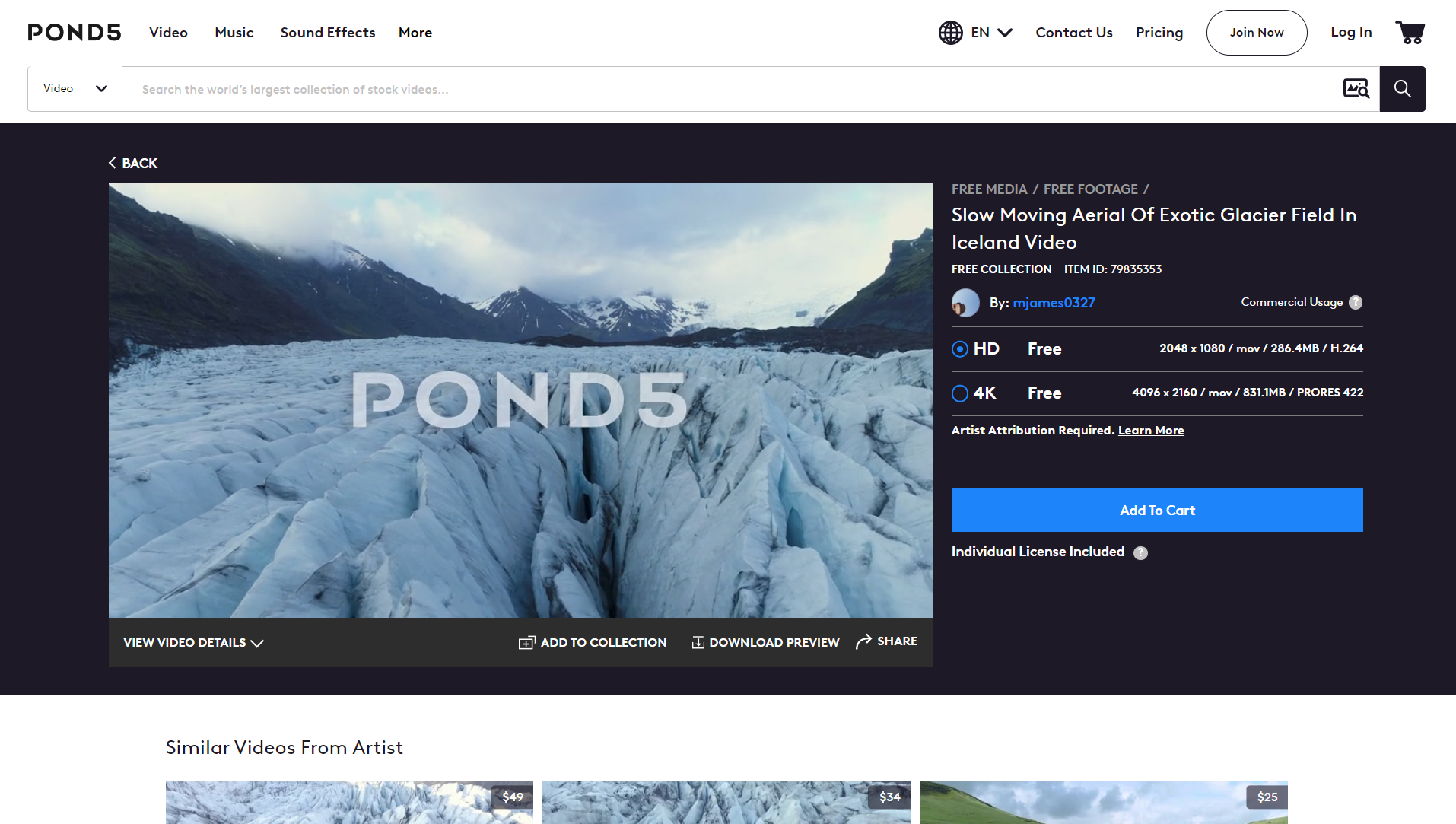This screenshot has height=824, width=1456.
Task: Click the 'ITEM ID: 79835353' text
Action: (x=1113, y=269)
